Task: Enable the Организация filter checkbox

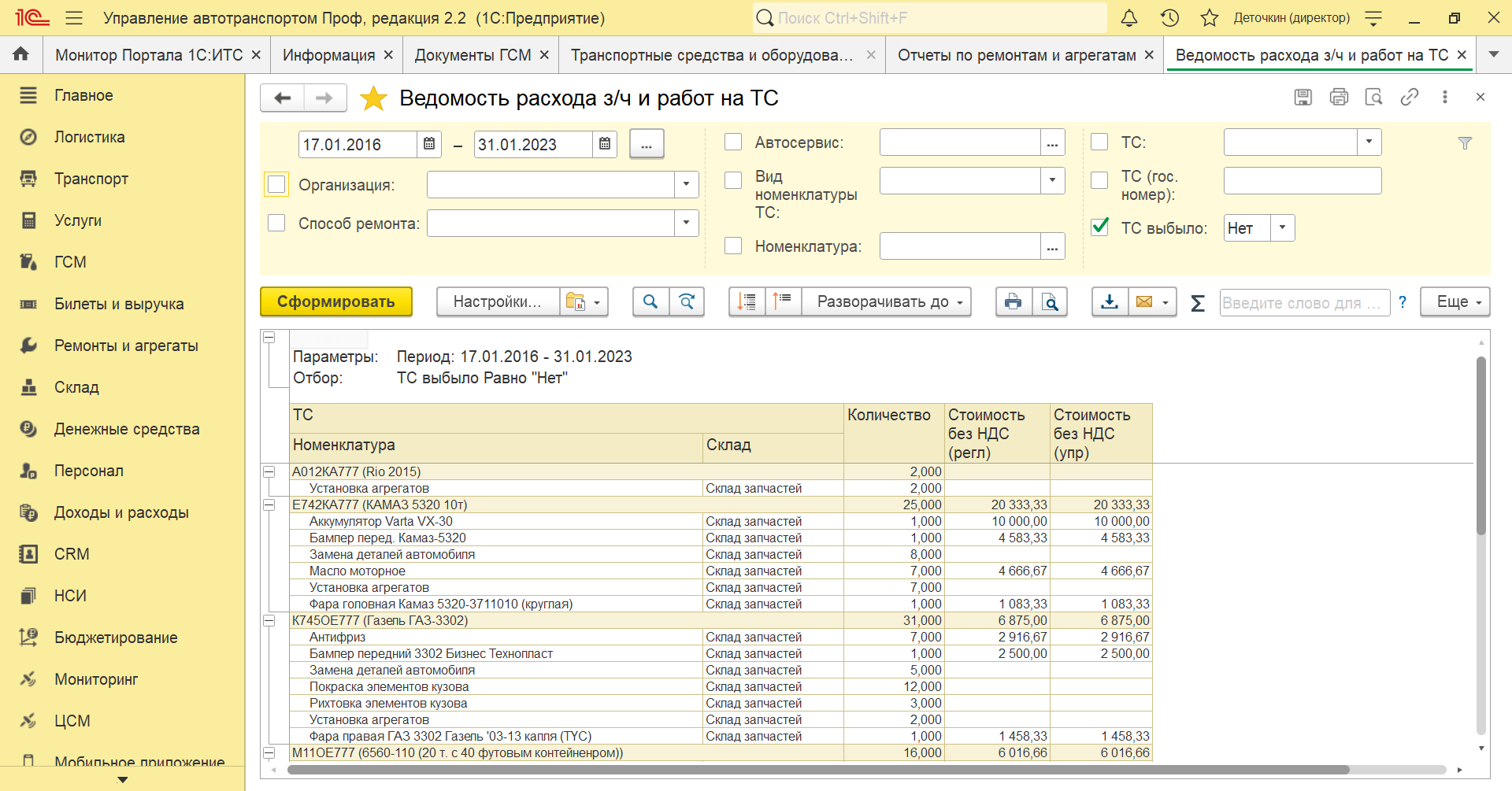Action: point(276,184)
